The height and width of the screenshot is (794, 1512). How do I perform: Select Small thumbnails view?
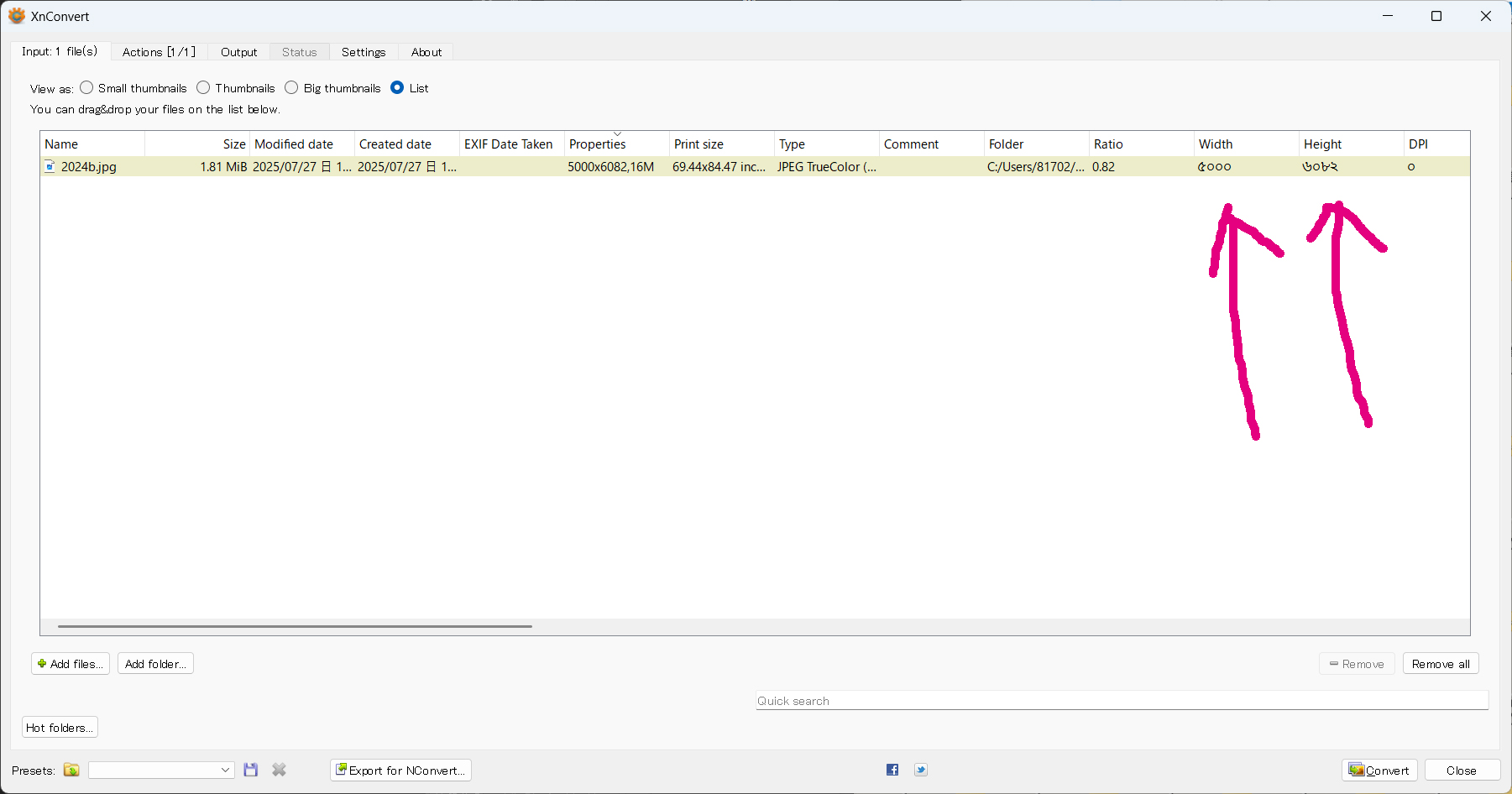[x=86, y=87]
